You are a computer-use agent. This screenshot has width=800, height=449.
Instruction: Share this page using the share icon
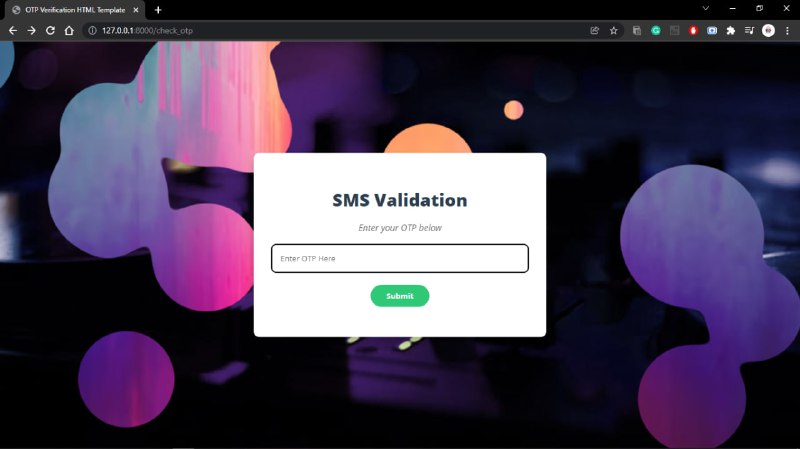(594, 31)
